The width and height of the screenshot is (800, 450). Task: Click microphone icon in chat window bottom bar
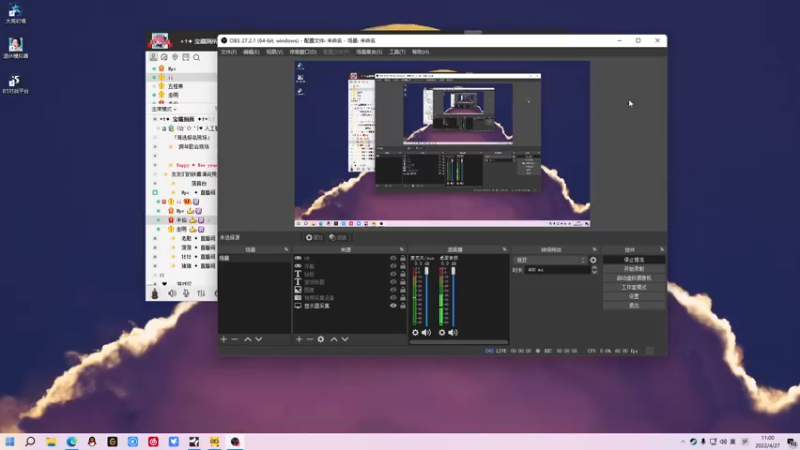187,293
